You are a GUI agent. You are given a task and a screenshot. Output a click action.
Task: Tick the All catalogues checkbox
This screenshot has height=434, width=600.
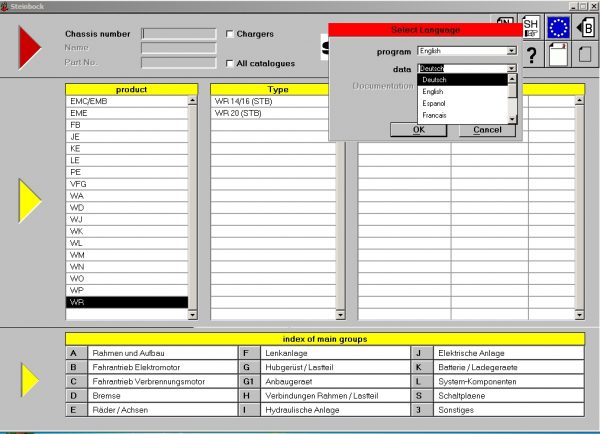point(230,63)
